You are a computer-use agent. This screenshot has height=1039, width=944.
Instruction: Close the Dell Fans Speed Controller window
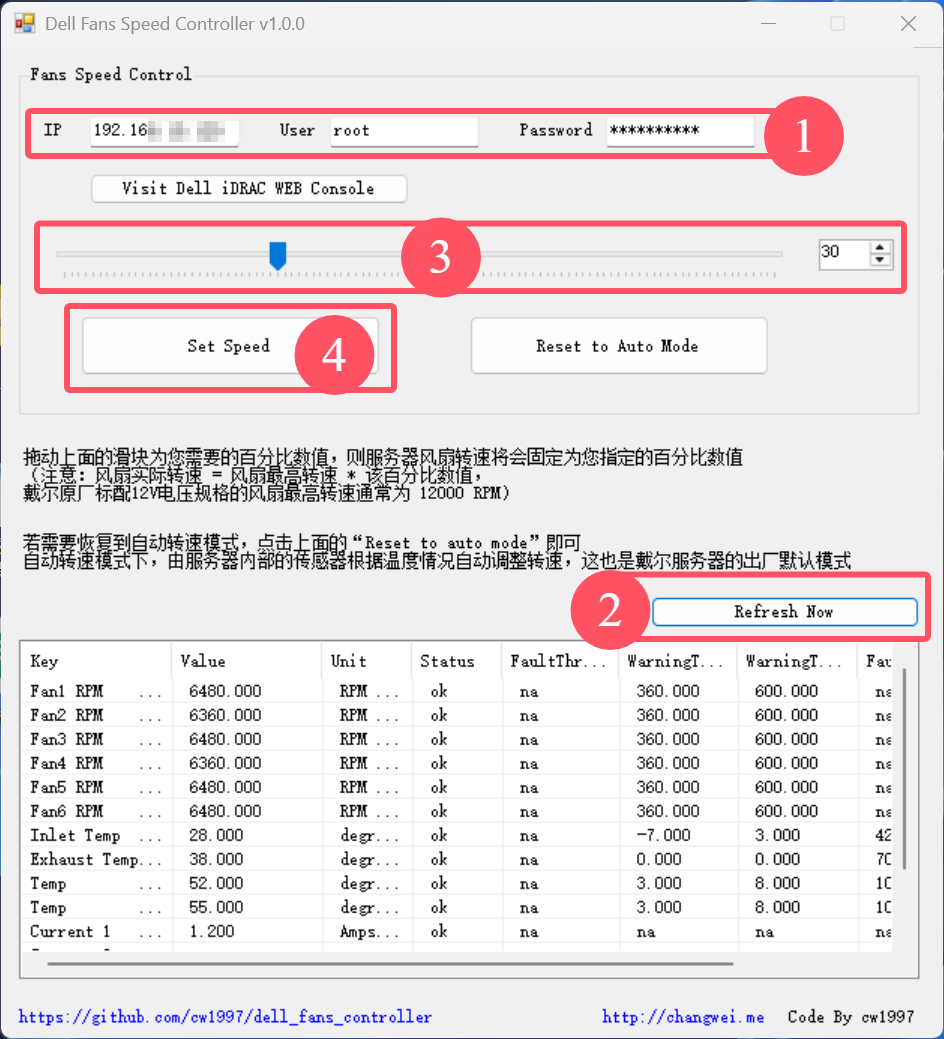coord(908,24)
